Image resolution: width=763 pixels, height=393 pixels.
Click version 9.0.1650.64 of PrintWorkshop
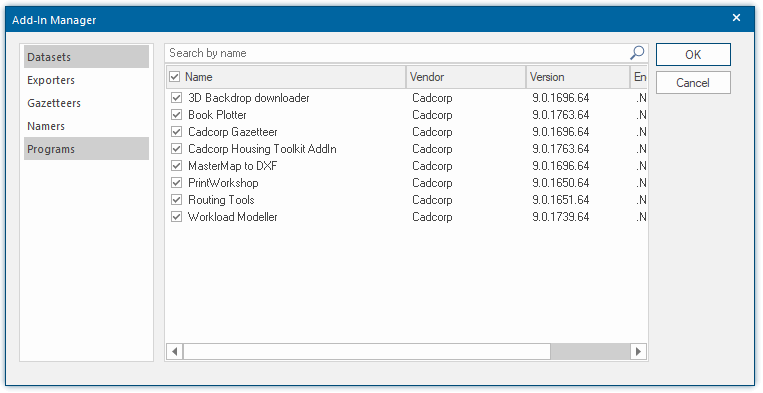[x=561, y=183]
